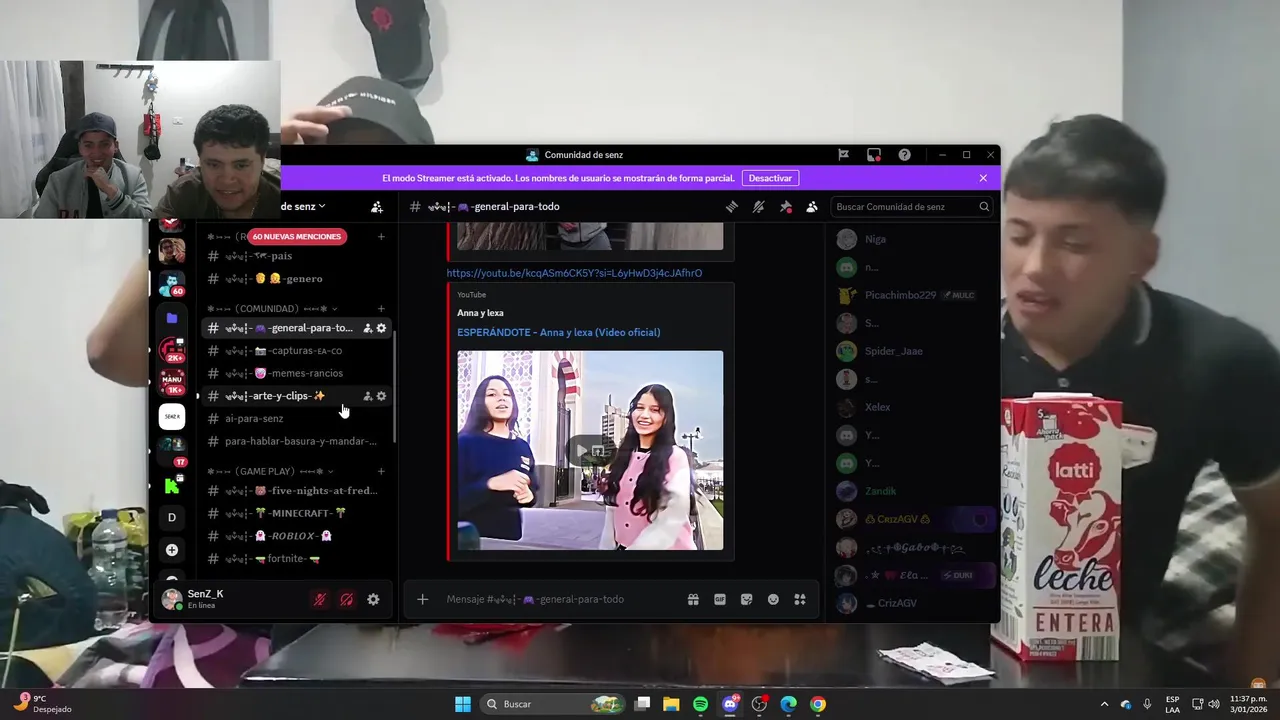Image resolution: width=1280 pixels, height=720 pixels.
Task: Open ESPERÁNDOTE - Anna y lexa video link
Action: coord(559,332)
